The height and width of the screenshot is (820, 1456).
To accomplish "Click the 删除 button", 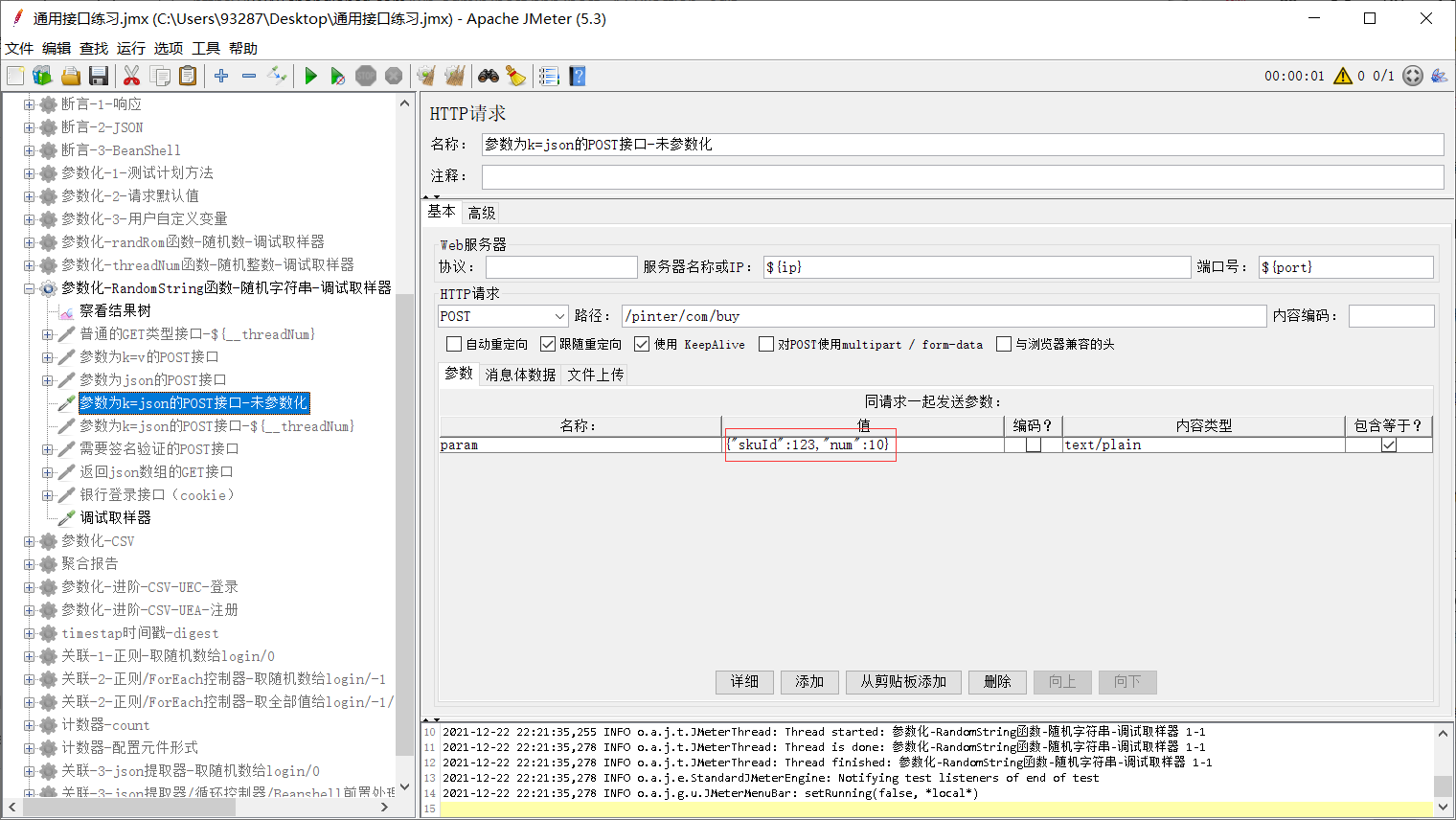I will tap(997, 681).
